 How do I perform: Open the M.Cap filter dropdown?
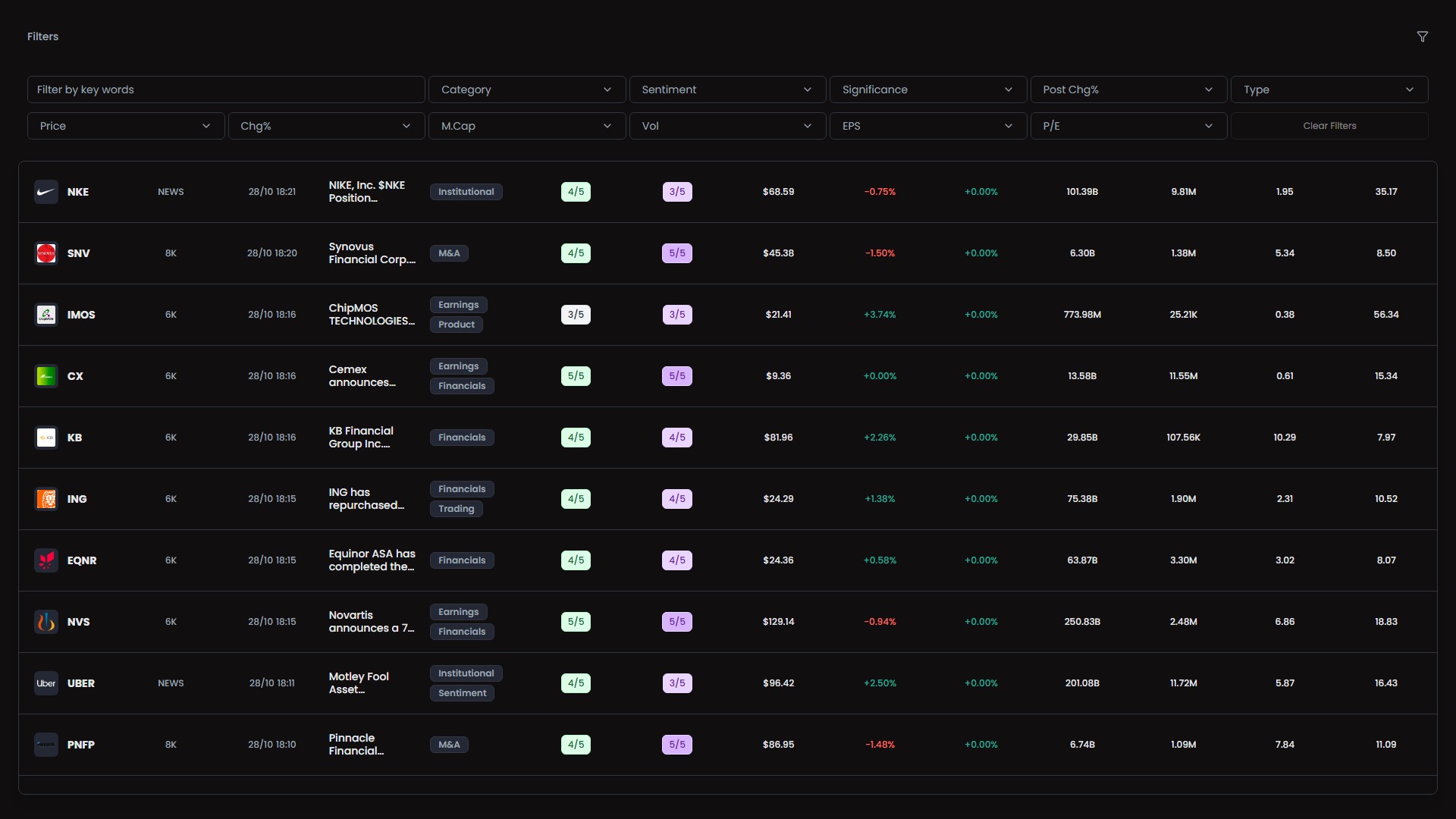(526, 126)
